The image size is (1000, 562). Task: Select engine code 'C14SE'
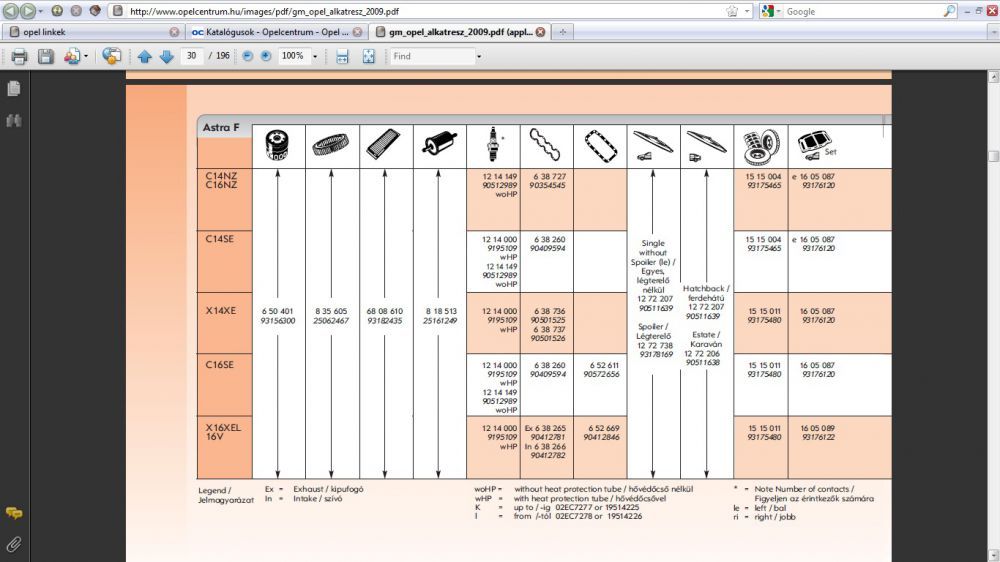coord(220,239)
